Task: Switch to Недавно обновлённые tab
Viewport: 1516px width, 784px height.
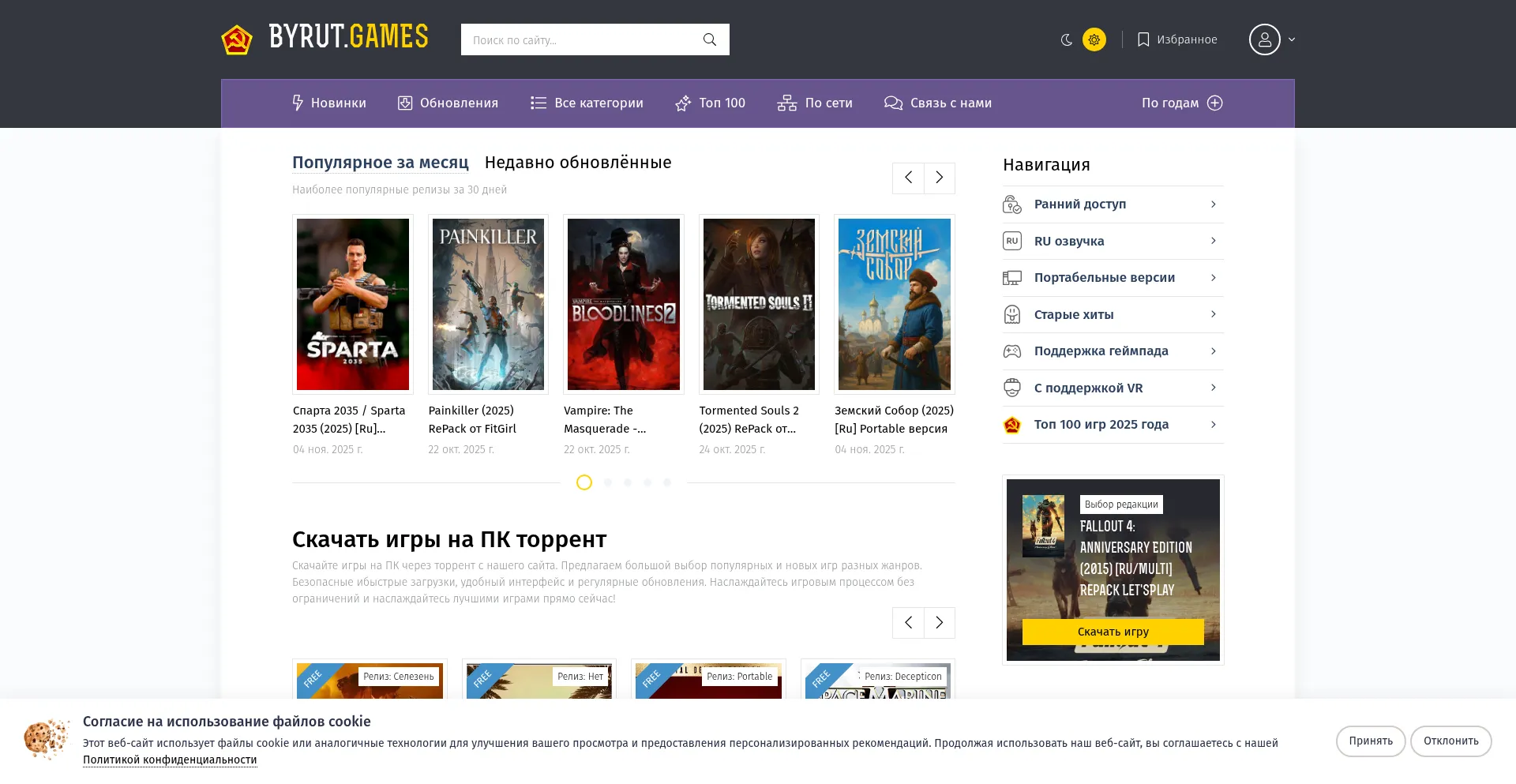Action: tap(578, 163)
